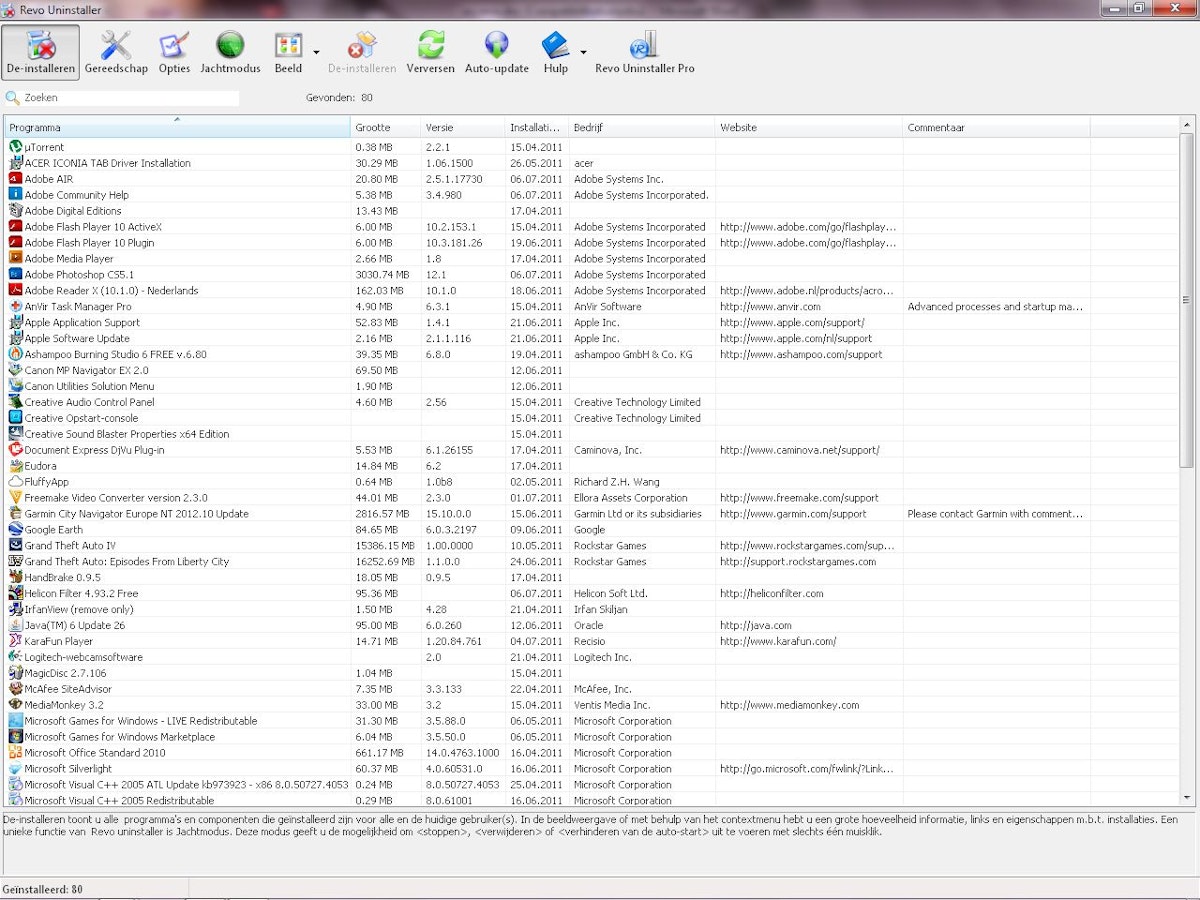This screenshot has width=1200, height=900.
Task: Click the Google Earth icon
Action: coord(15,529)
